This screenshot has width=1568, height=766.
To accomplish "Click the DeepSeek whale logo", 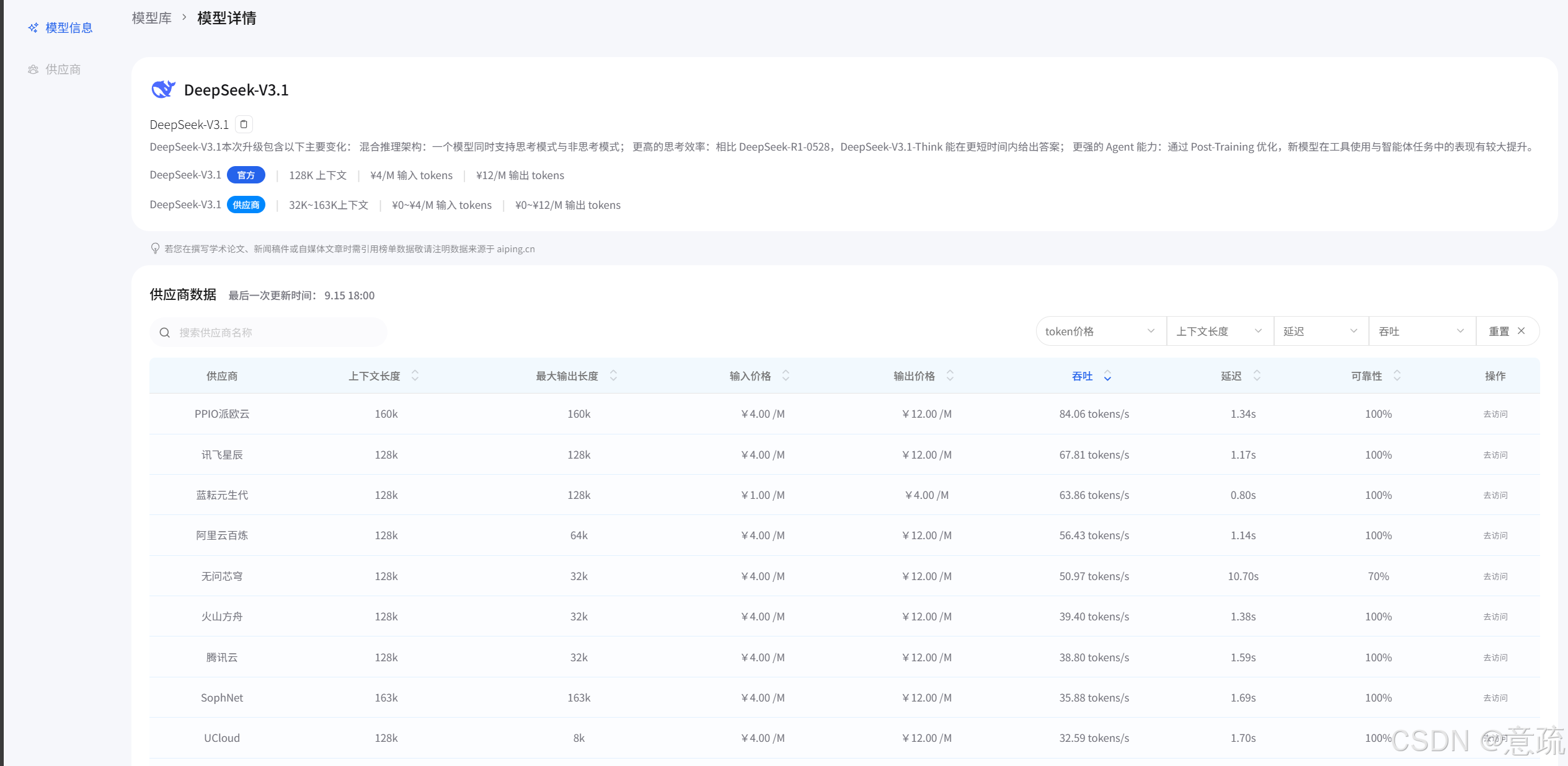I will (163, 90).
